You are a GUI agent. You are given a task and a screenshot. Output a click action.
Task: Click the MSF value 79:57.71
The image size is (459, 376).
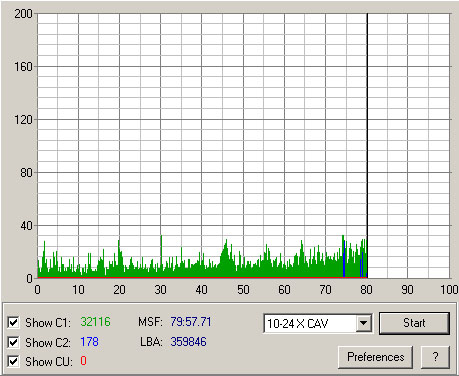191,322
